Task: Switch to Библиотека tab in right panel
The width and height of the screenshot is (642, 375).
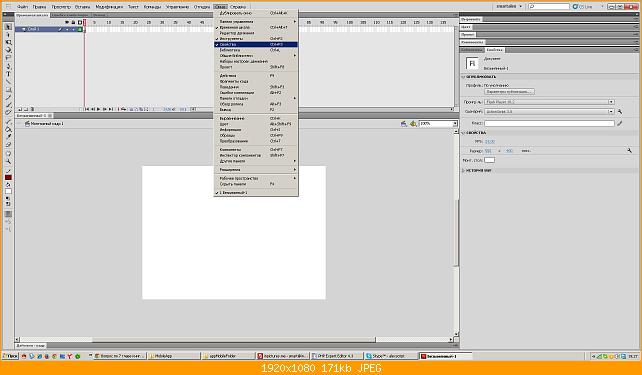Action: click(x=472, y=50)
